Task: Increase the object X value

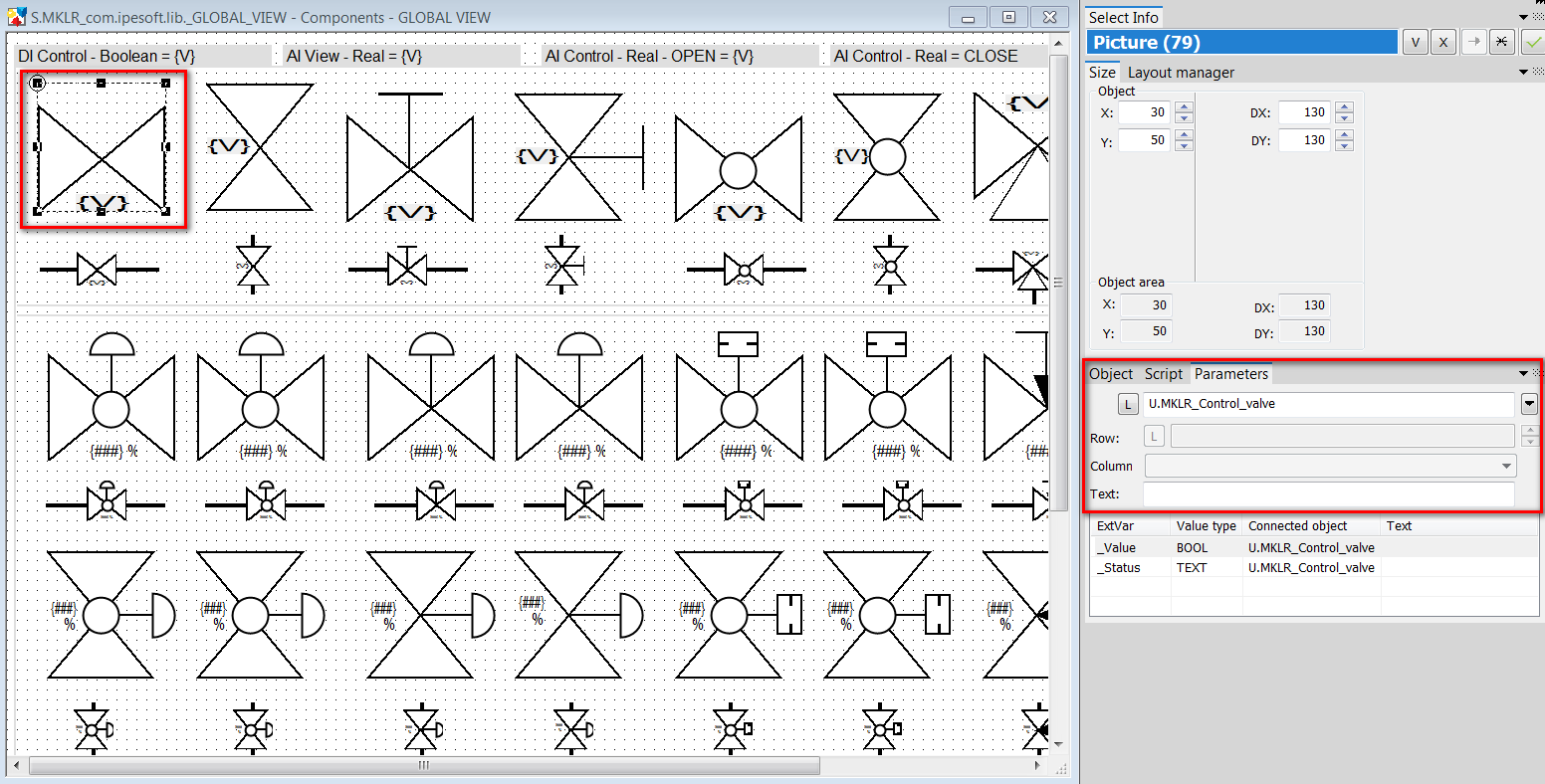Action: [1184, 107]
